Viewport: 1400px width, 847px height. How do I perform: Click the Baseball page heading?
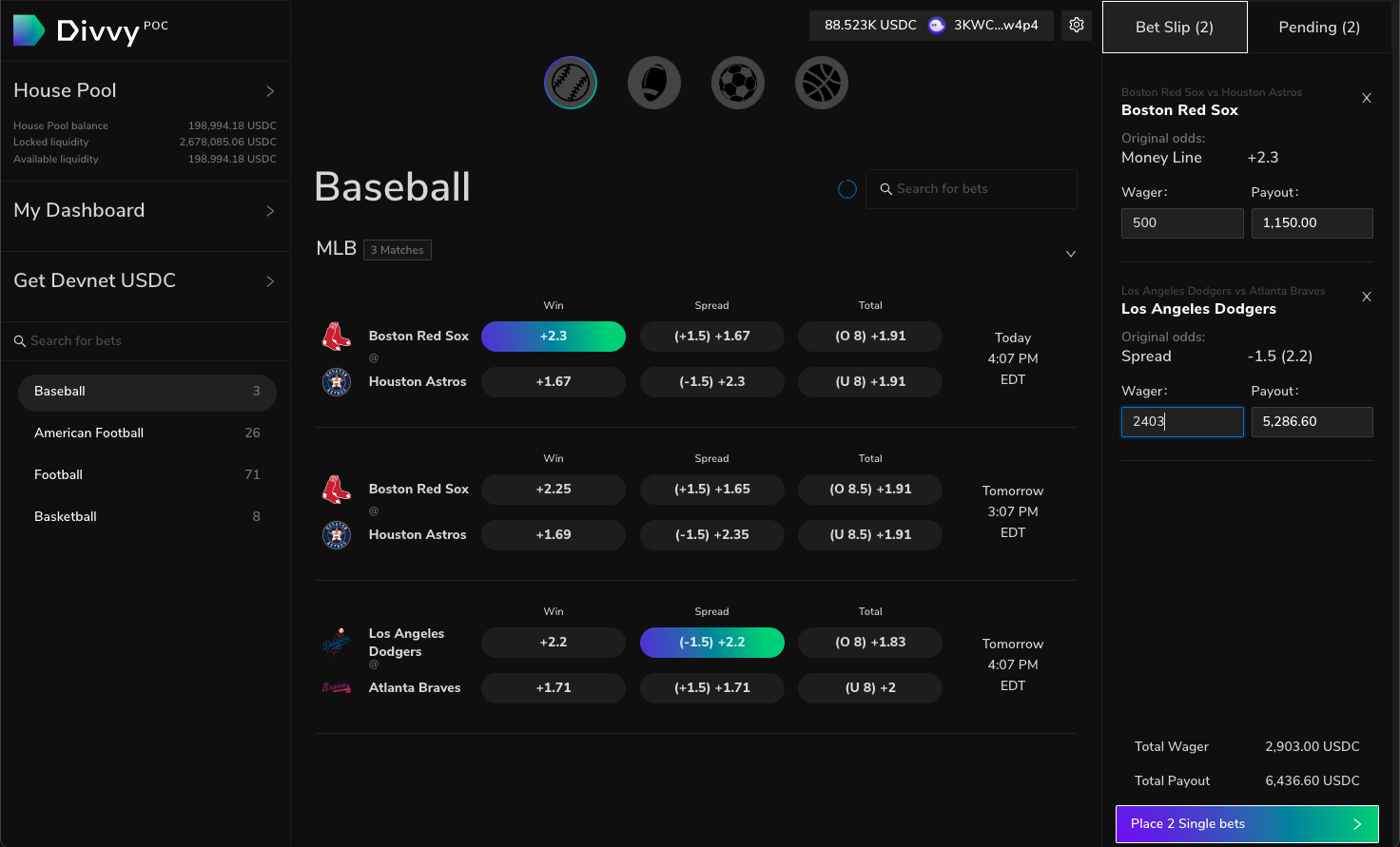pos(392,187)
